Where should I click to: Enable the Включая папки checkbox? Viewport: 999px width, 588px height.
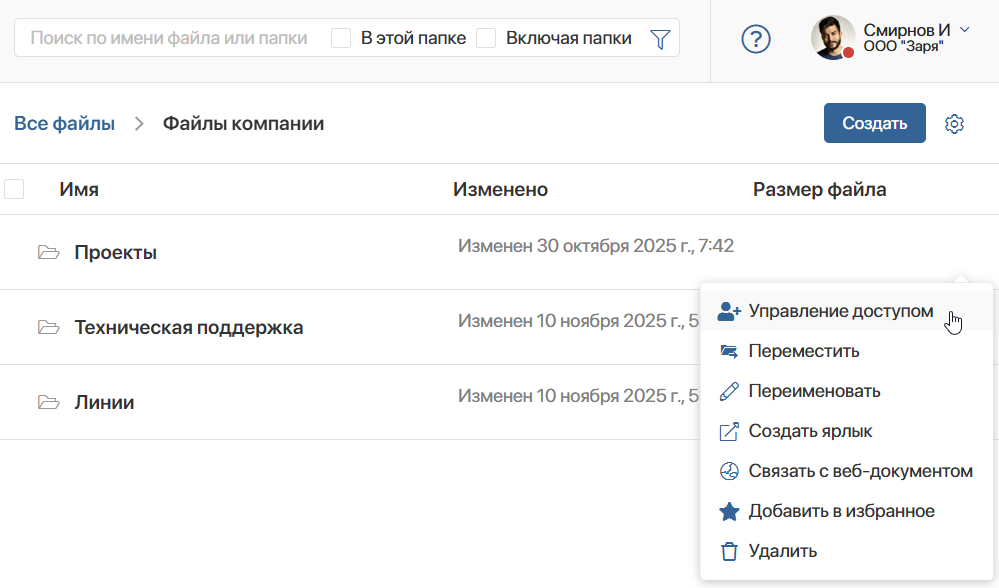click(x=486, y=38)
